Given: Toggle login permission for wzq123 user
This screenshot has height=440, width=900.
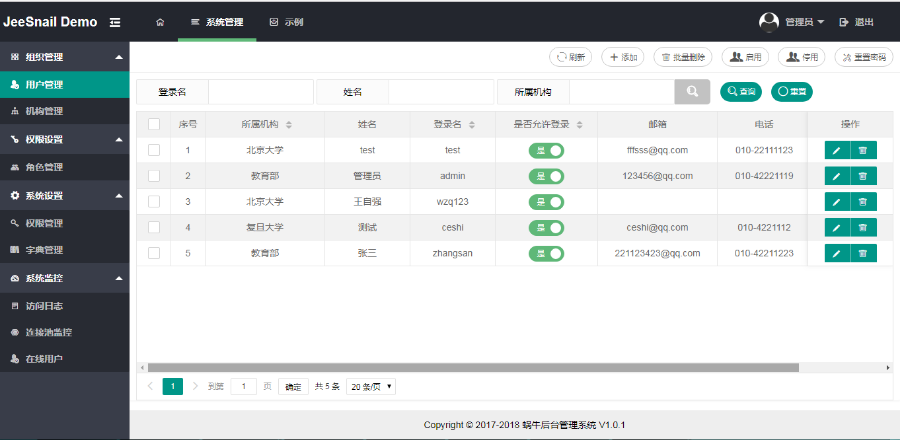Looking at the screenshot, I should [546, 202].
